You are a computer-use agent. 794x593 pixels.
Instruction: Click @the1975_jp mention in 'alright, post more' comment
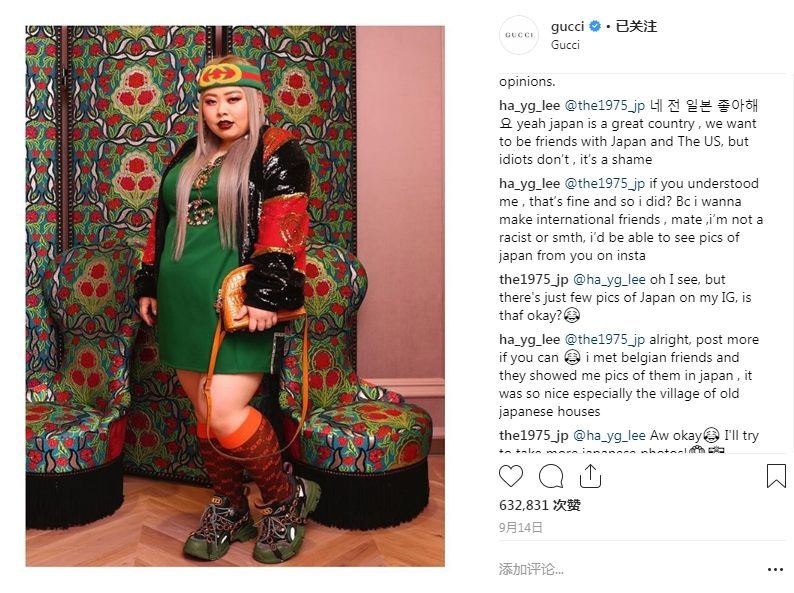coord(605,340)
